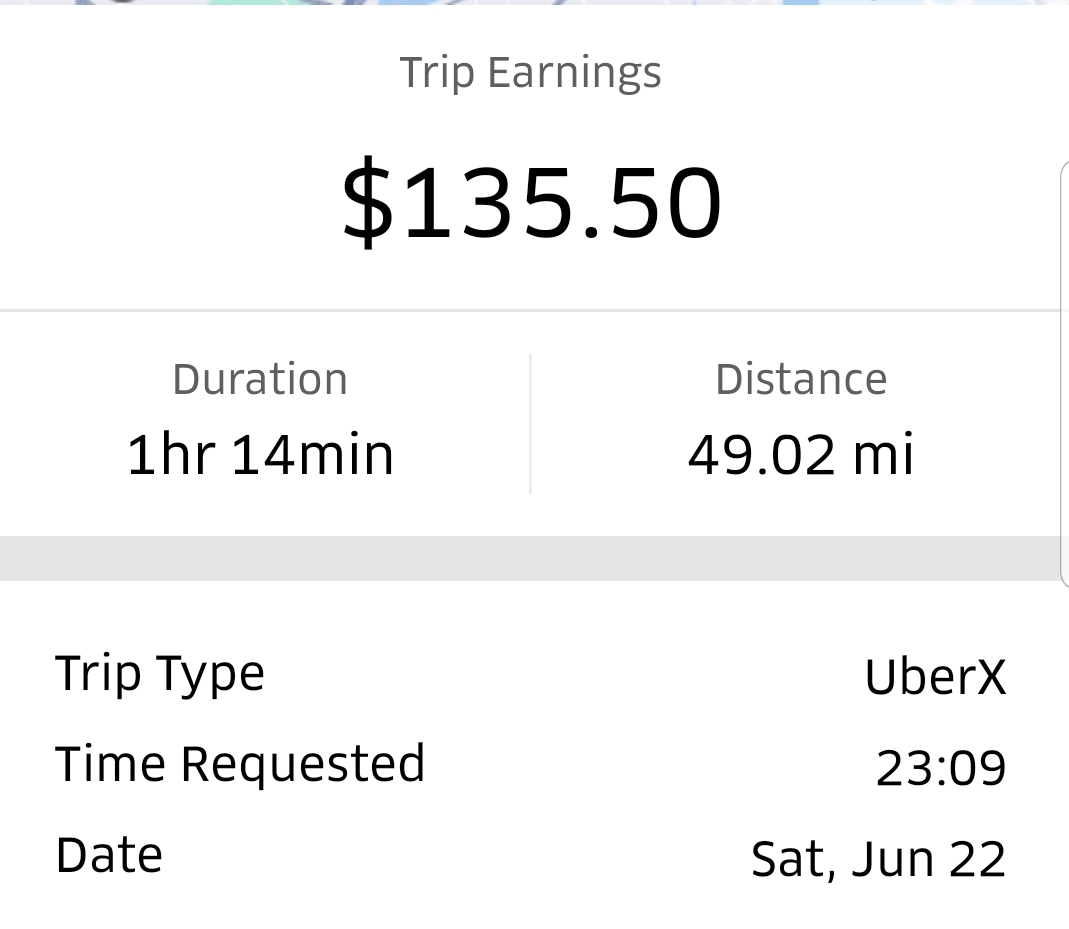
Task: Tap the Time Requested label
Action: tap(240, 764)
